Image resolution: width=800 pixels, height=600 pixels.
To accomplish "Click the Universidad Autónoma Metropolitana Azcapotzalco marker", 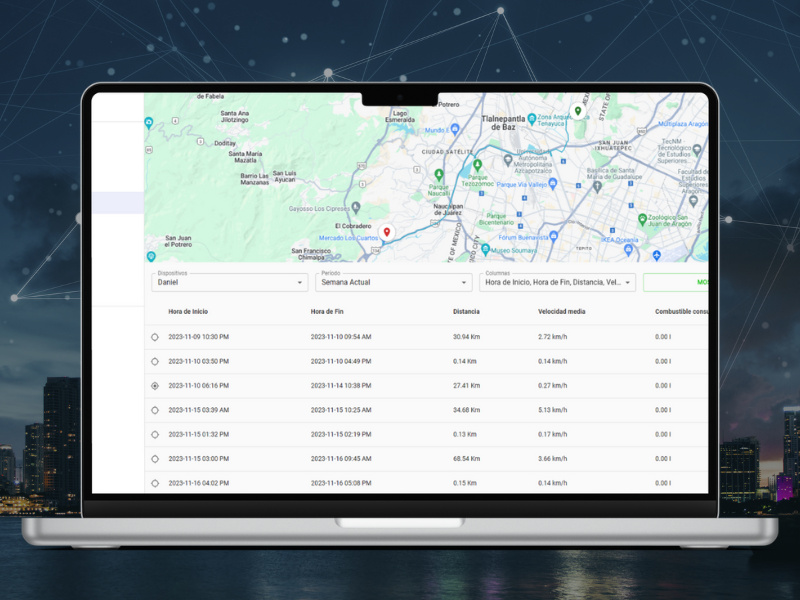I will [508, 160].
